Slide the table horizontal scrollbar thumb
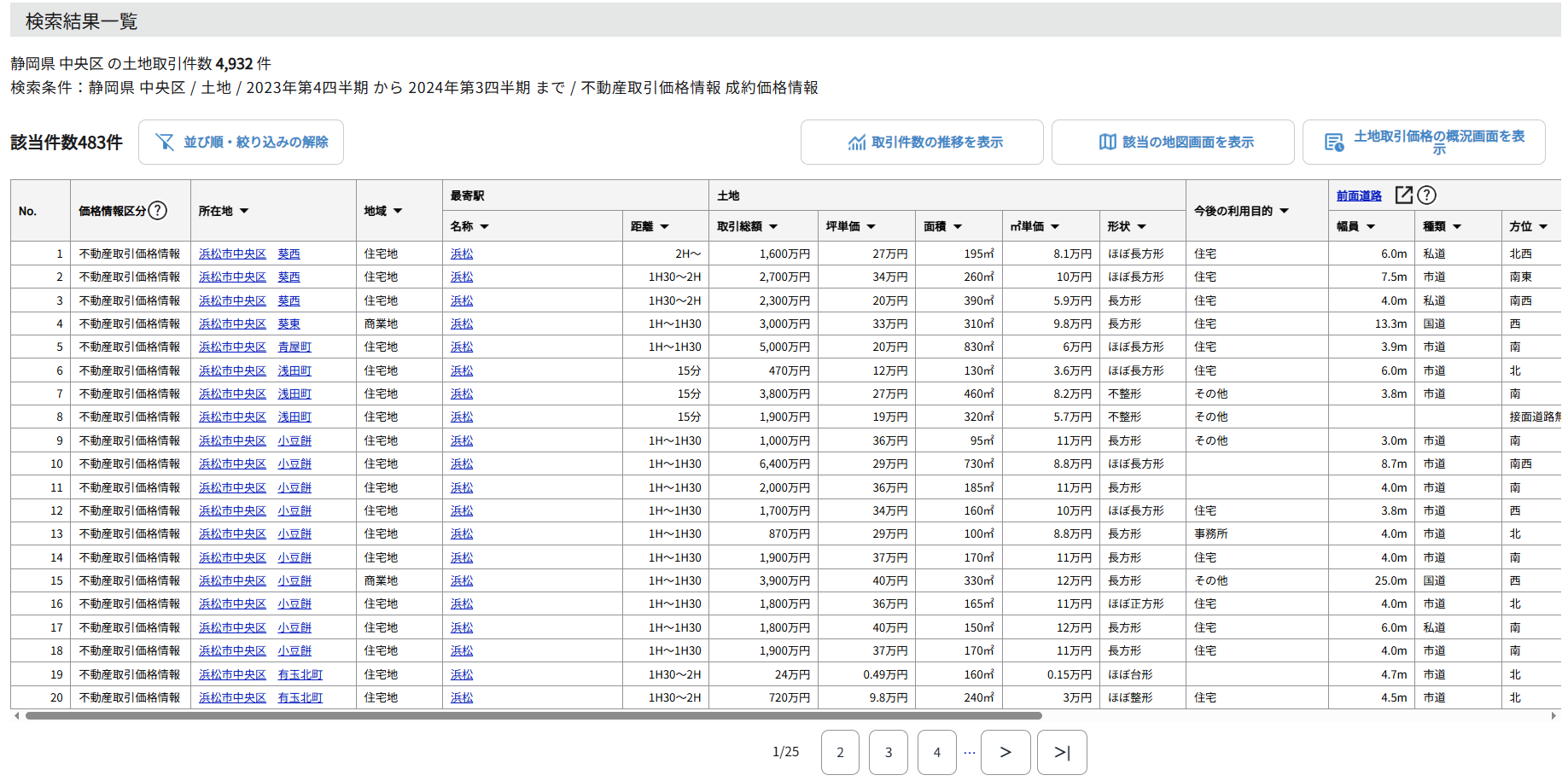Viewport: 1568px width, 781px height. (533, 716)
